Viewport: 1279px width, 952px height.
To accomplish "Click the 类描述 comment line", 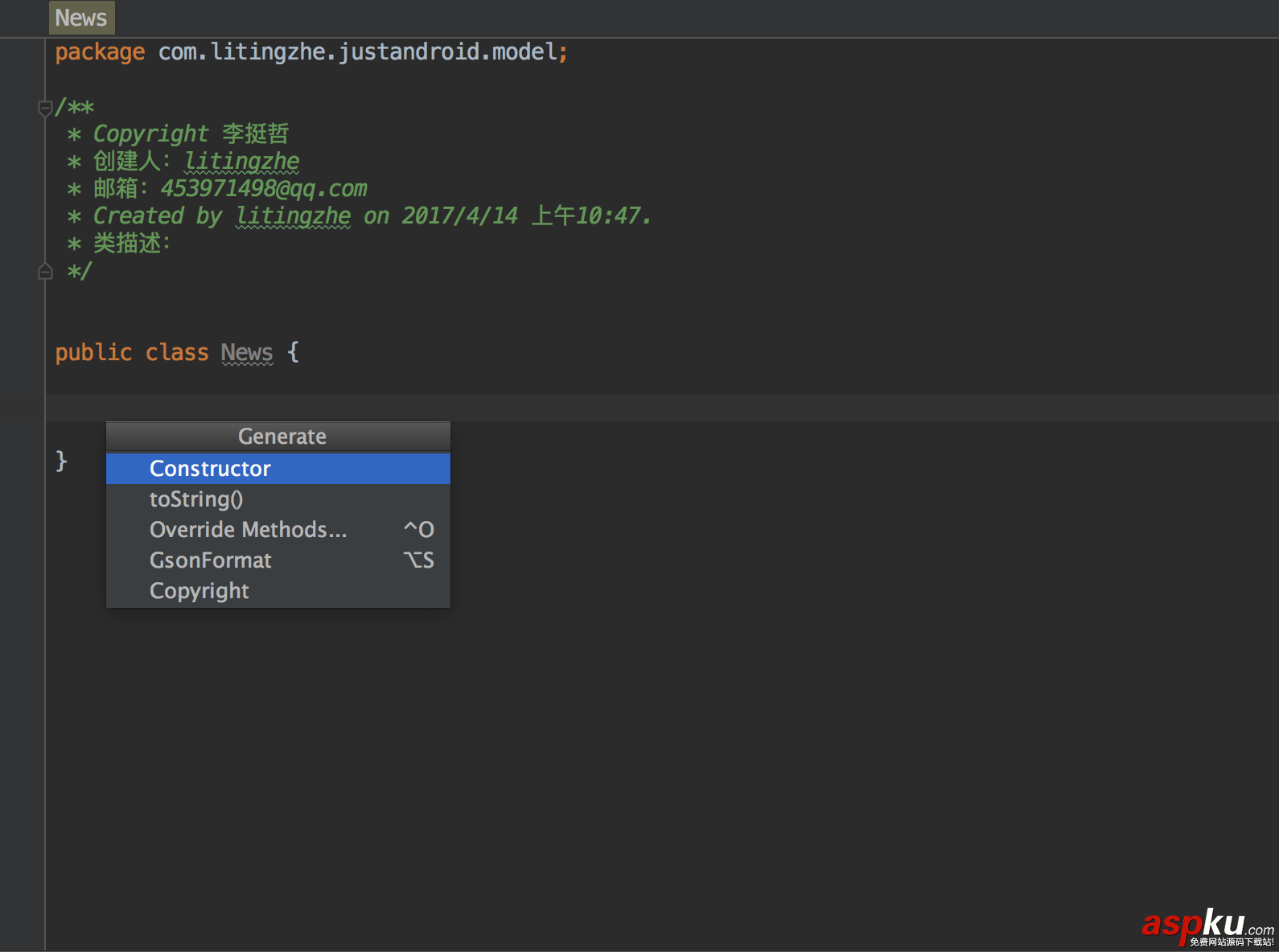I will (x=132, y=244).
